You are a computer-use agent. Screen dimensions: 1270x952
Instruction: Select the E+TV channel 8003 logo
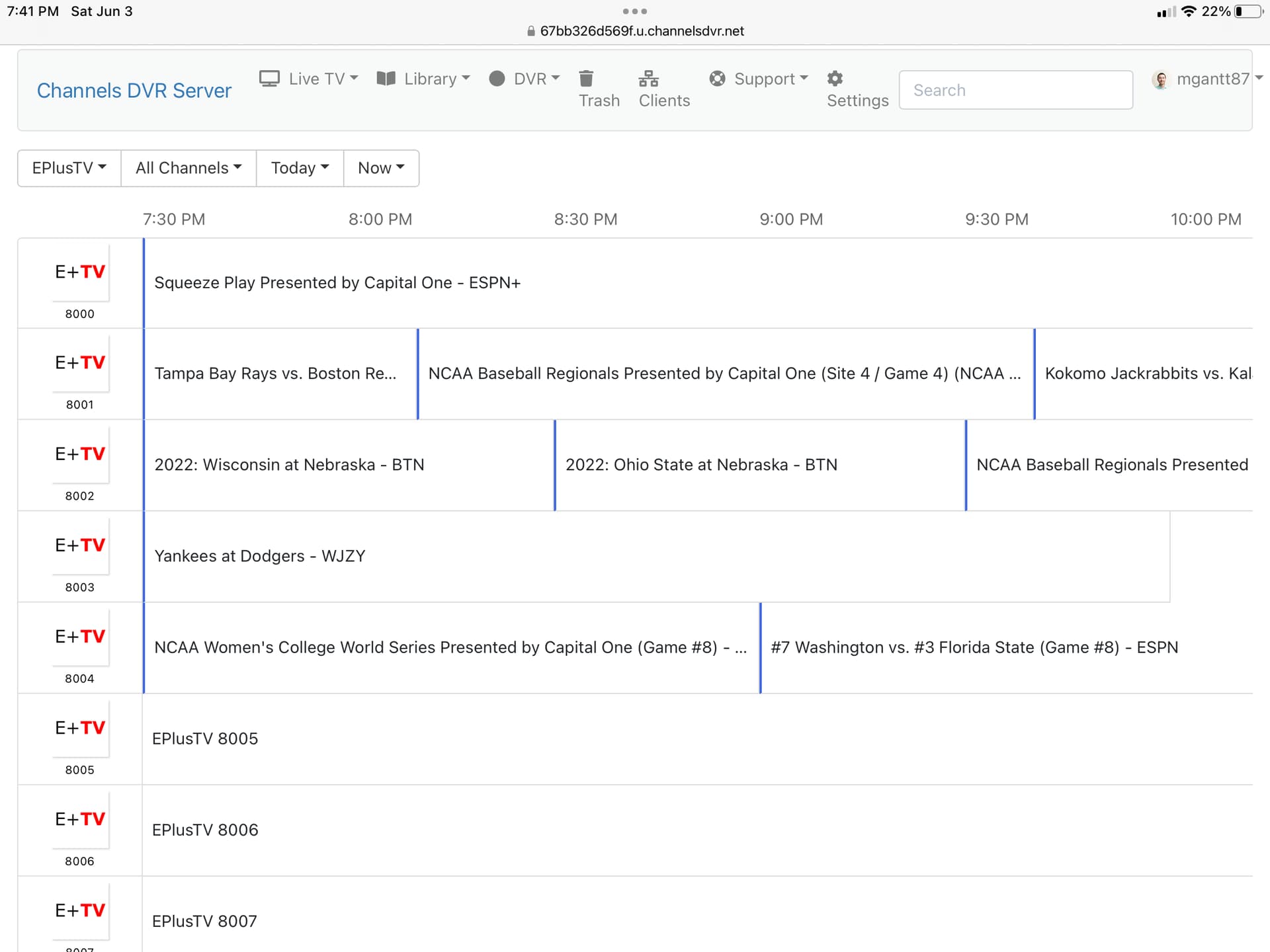click(x=80, y=545)
